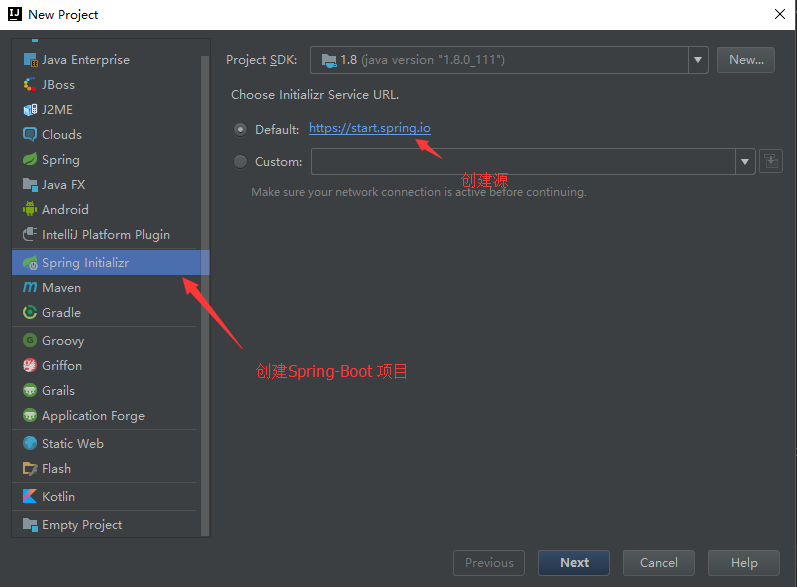Click the Maven 'm' icon

click(x=30, y=287)
